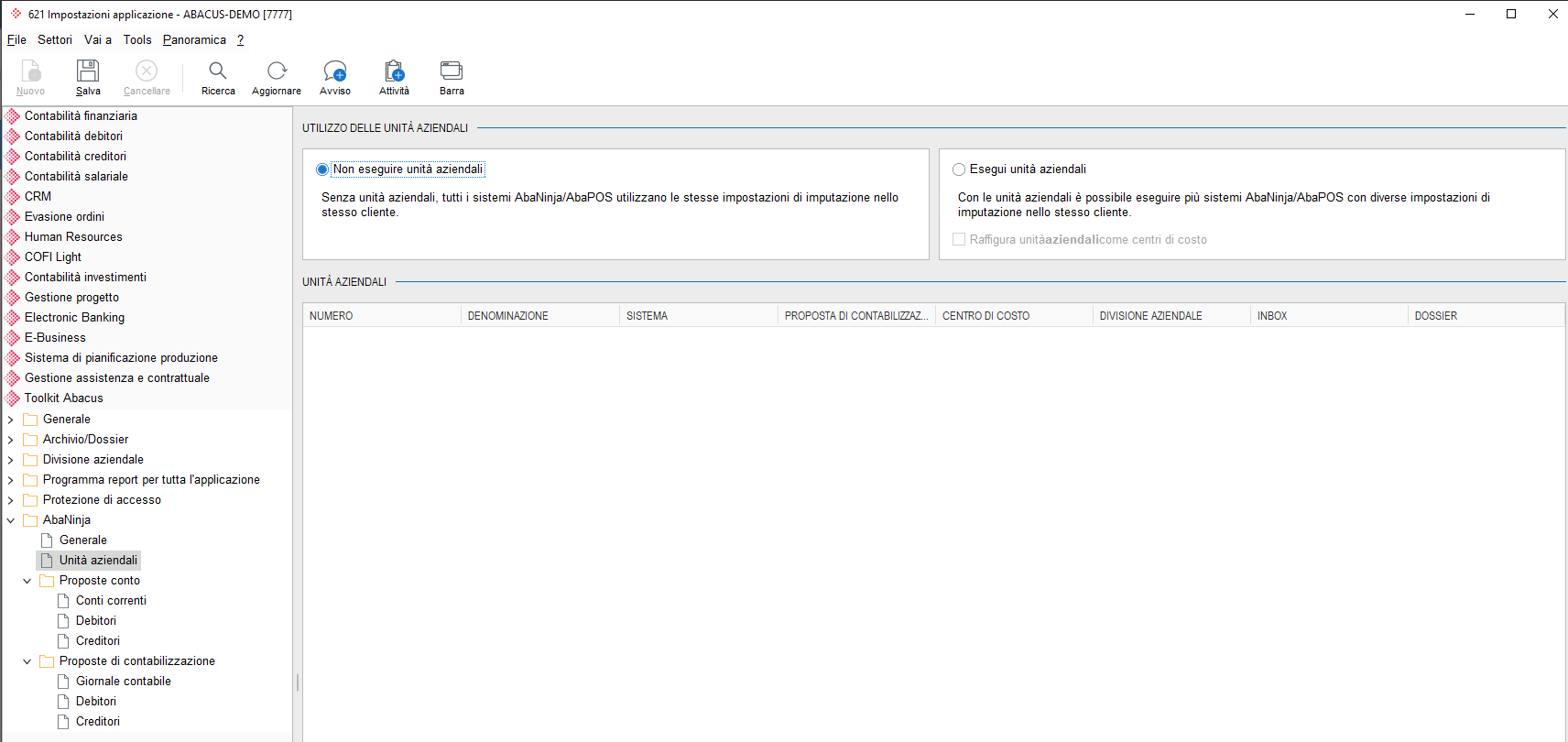Expand the Divisione aziendale folder
Viewport: 1568px width, 742px height.
pos(11,460)
